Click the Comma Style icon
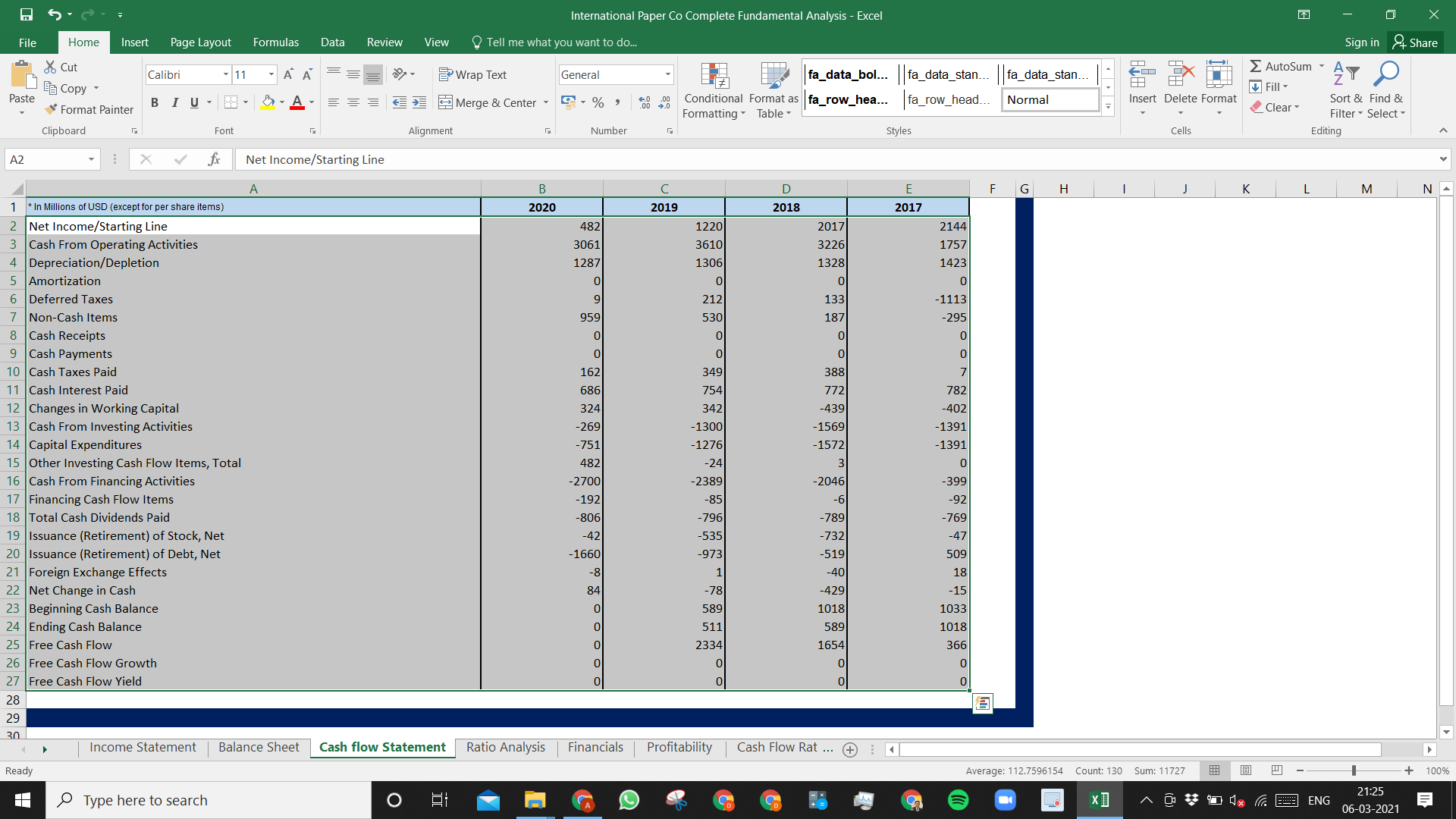 coord(618,102)
